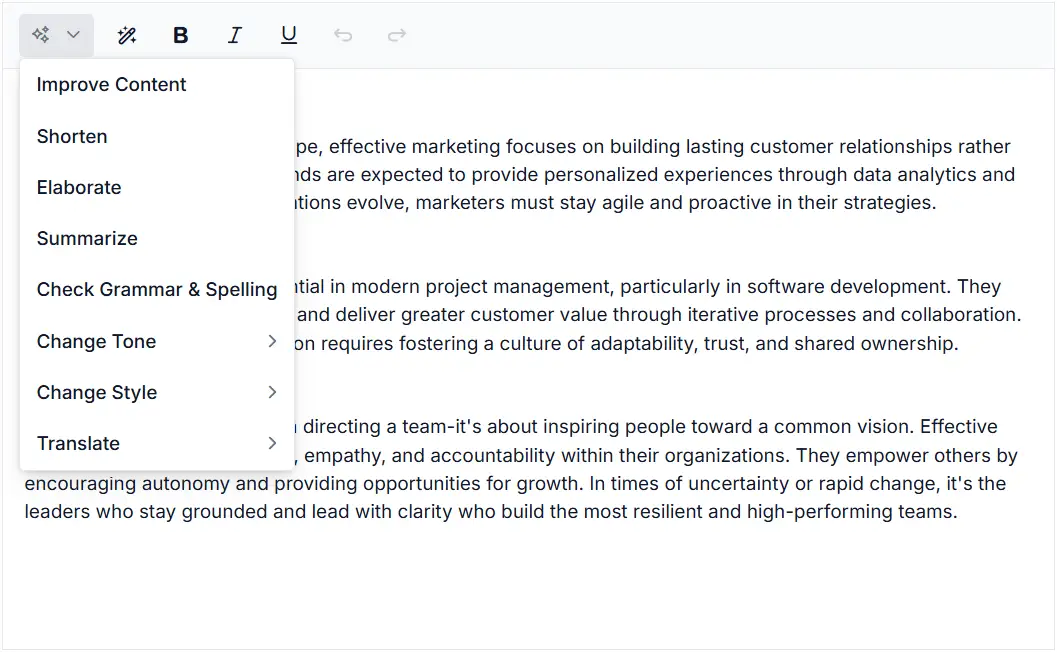Select the Summarize menu entry
Image resolution: width=1057 pixels, height=652 pixels.
point(87,238)
